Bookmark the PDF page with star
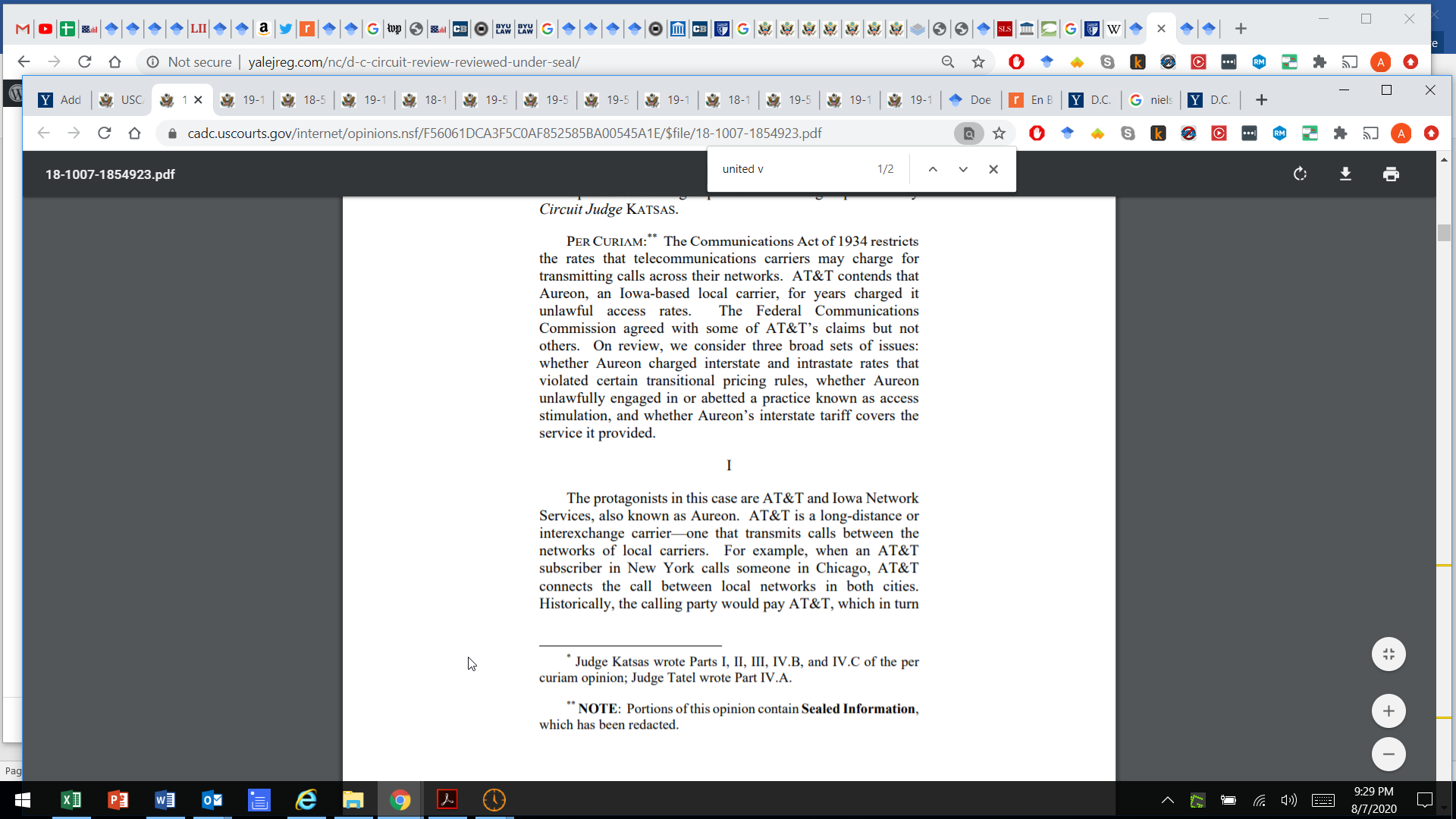1456x819 pixels. (x=999, y=133)
